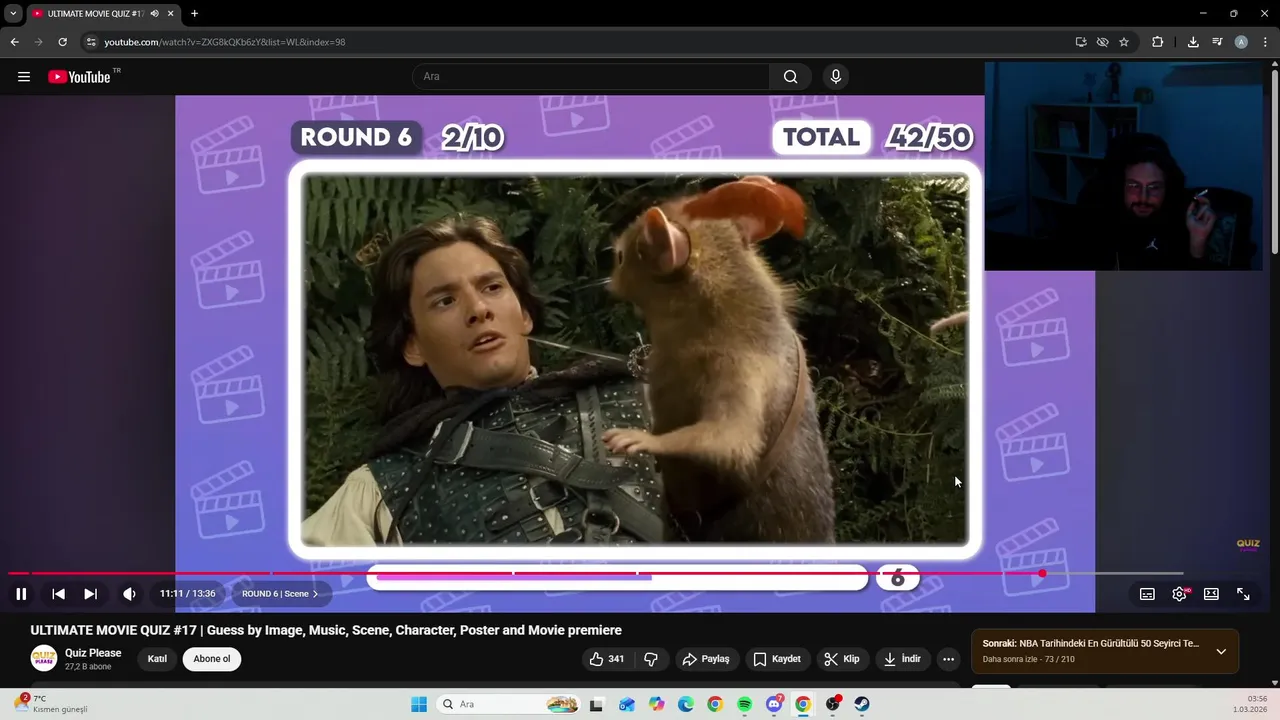Install app icon in address bar
1280x720 pixels.
1081,42
